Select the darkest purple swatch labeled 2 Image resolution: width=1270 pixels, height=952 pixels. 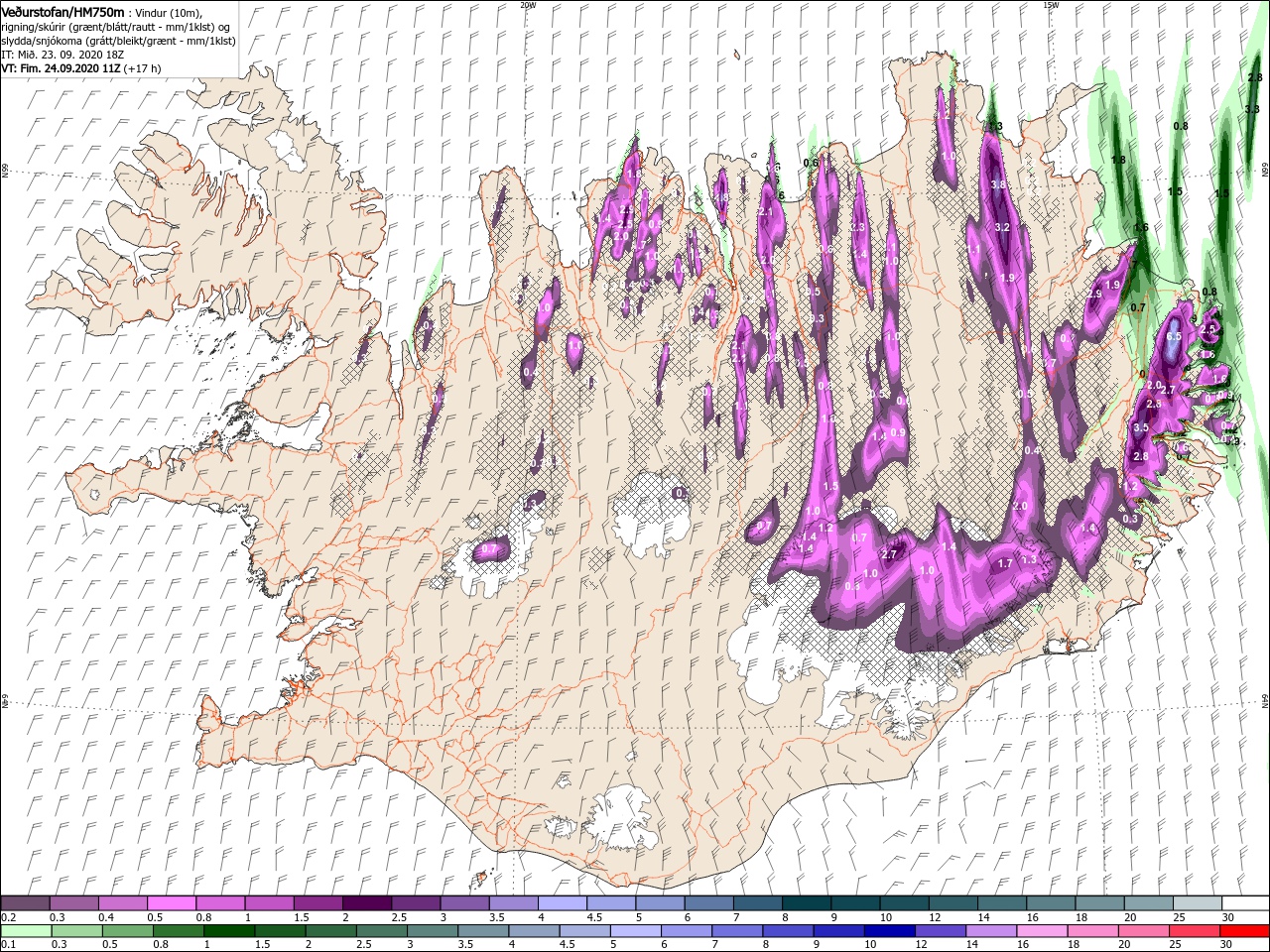point(366,903)
